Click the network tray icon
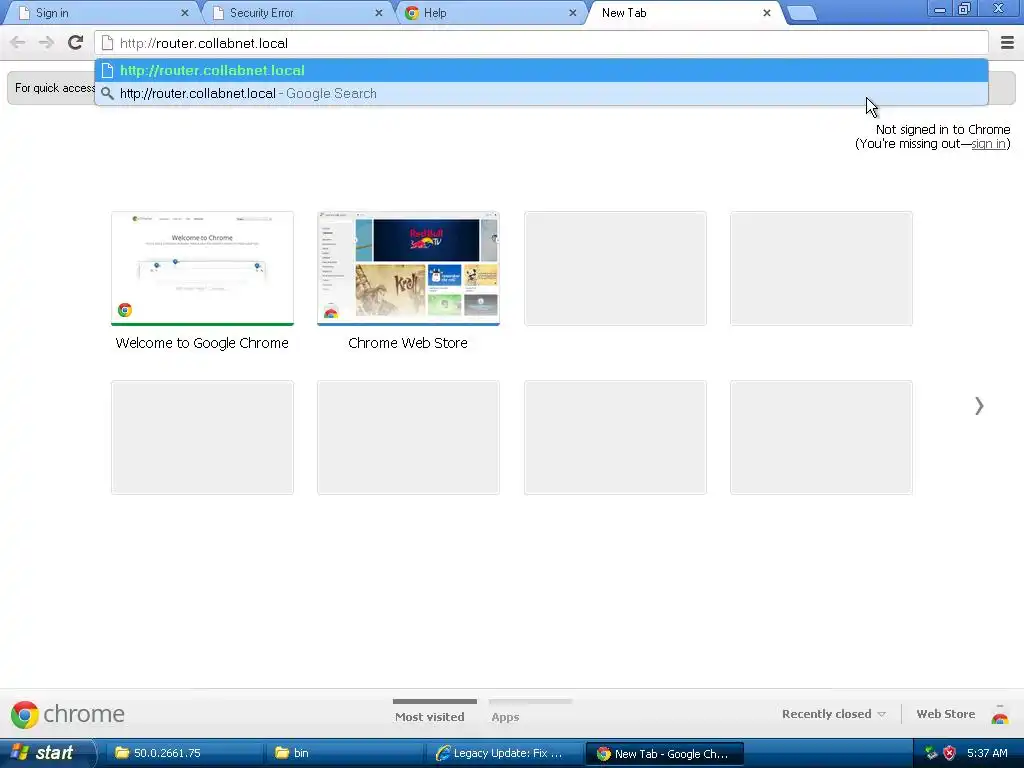Image resolution: width=1024 pixels, height=768 pixels. click(931, 753)
